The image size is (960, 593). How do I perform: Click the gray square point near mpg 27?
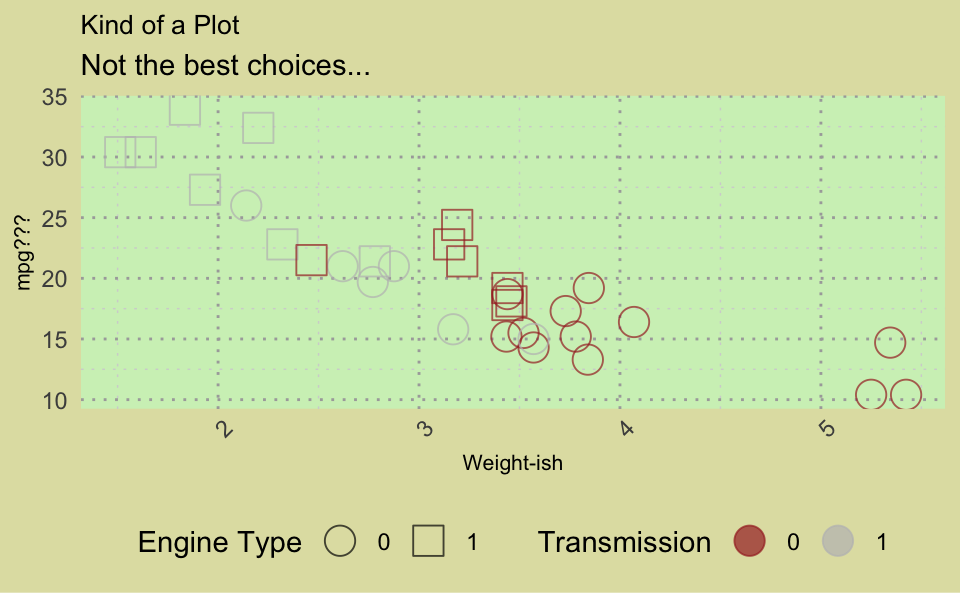pyautogui.click(x=205, y=189)
